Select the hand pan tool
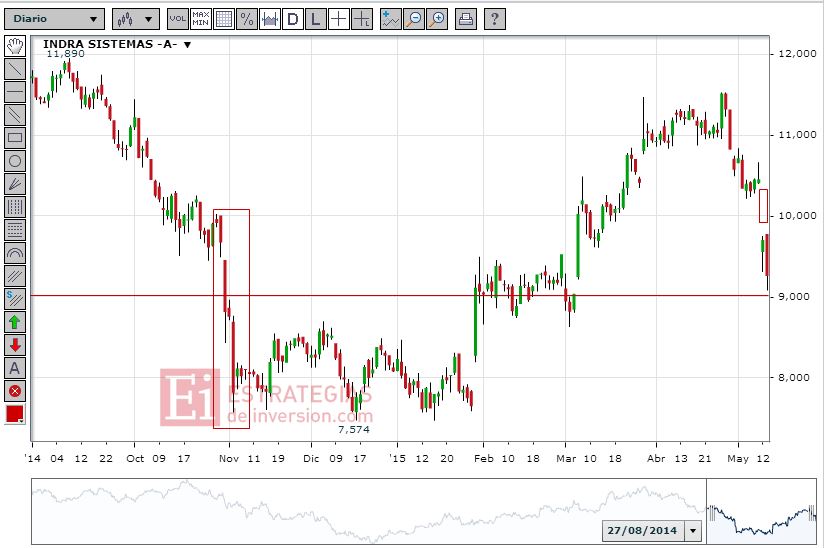This screenshot has height=548, width=825. click(15, 46)
